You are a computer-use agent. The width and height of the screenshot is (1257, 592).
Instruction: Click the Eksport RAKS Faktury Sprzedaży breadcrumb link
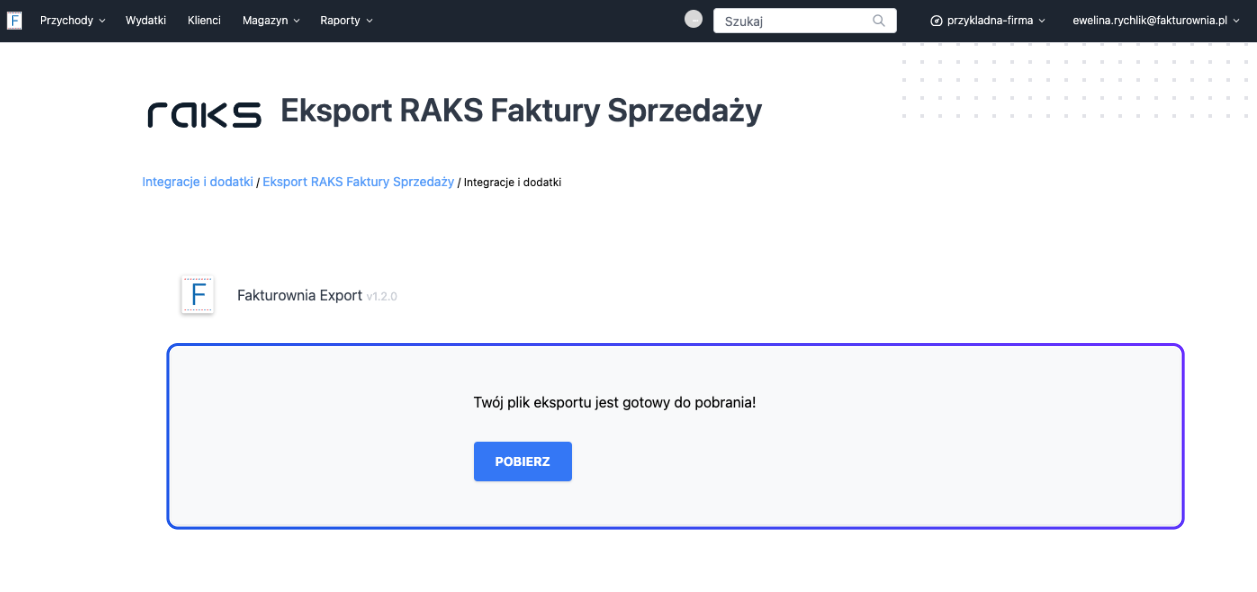357,182
